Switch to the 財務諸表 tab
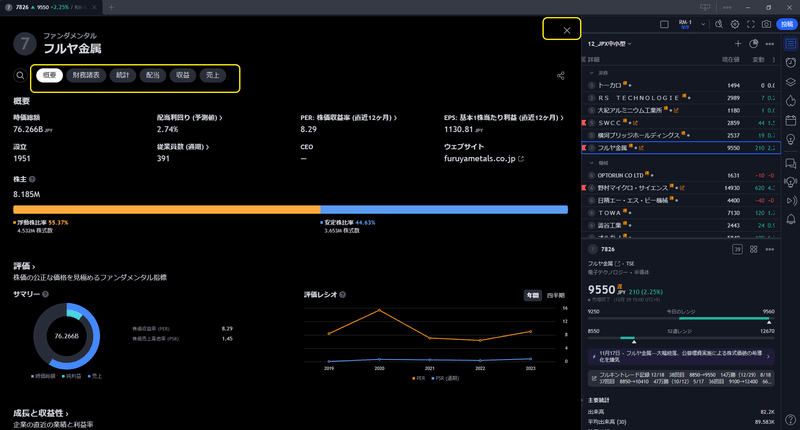 [86, 75]
